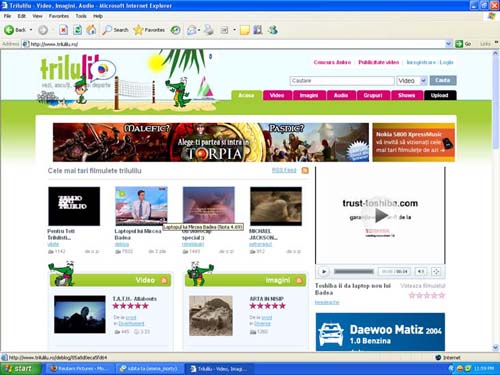Screen dimensions: 500x375
Task: Click the small play button in player controls
Action: (x=324, y=271)
